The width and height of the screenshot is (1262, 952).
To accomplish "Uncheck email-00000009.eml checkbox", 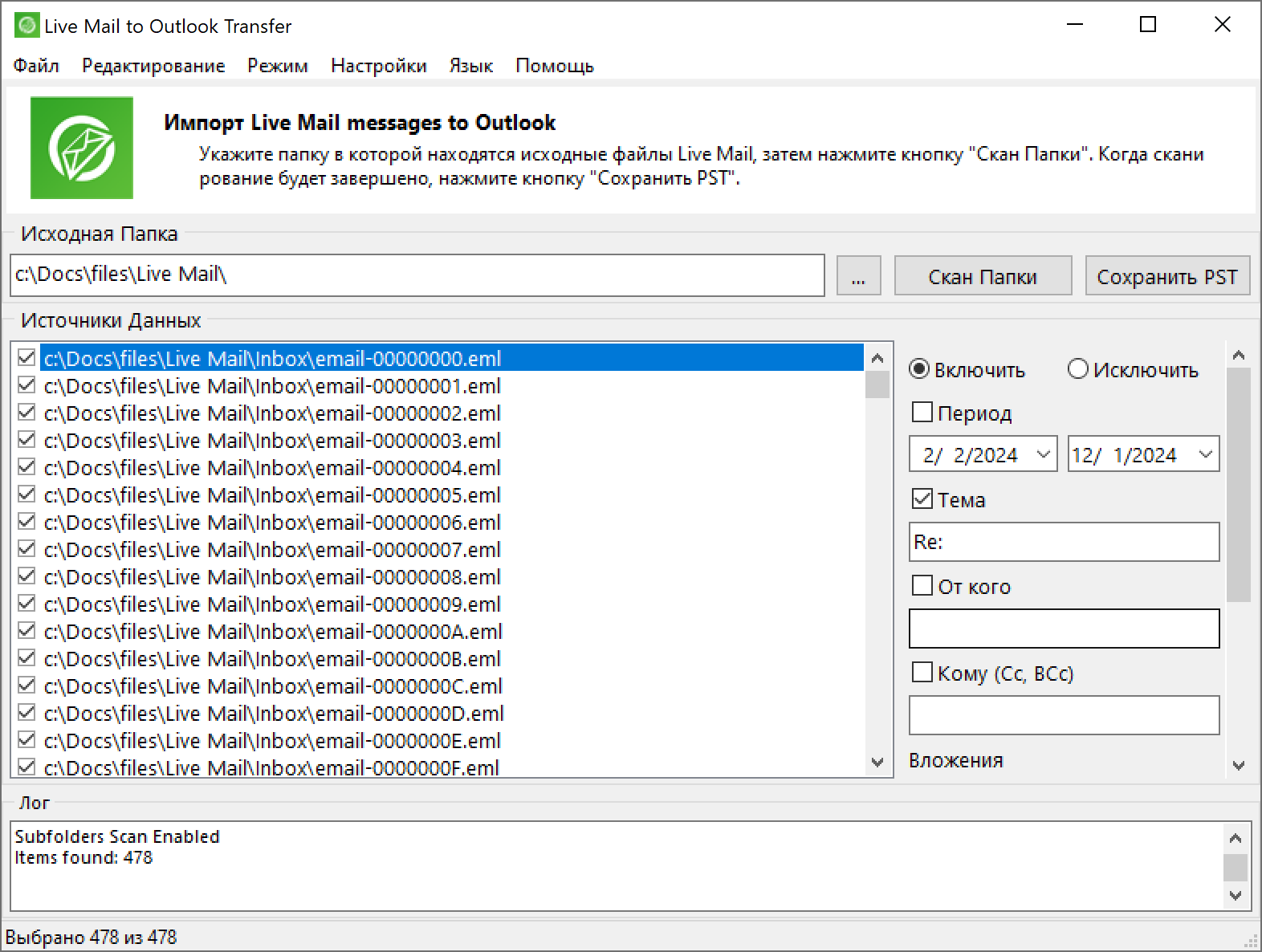I will tap(26, 603).
